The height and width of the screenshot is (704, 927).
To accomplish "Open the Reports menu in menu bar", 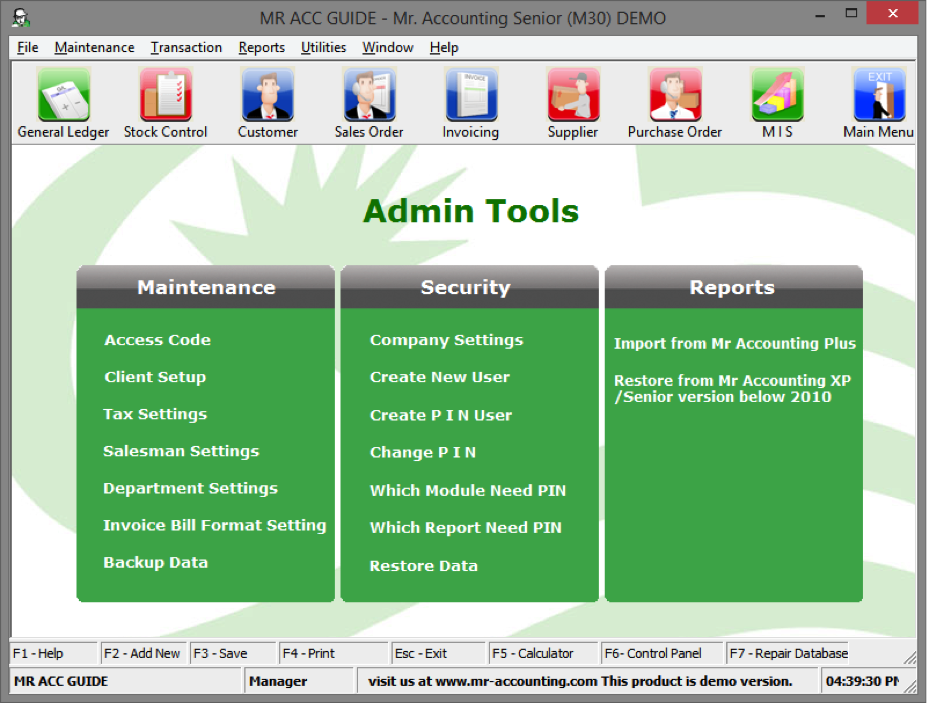I will point(261,47).
